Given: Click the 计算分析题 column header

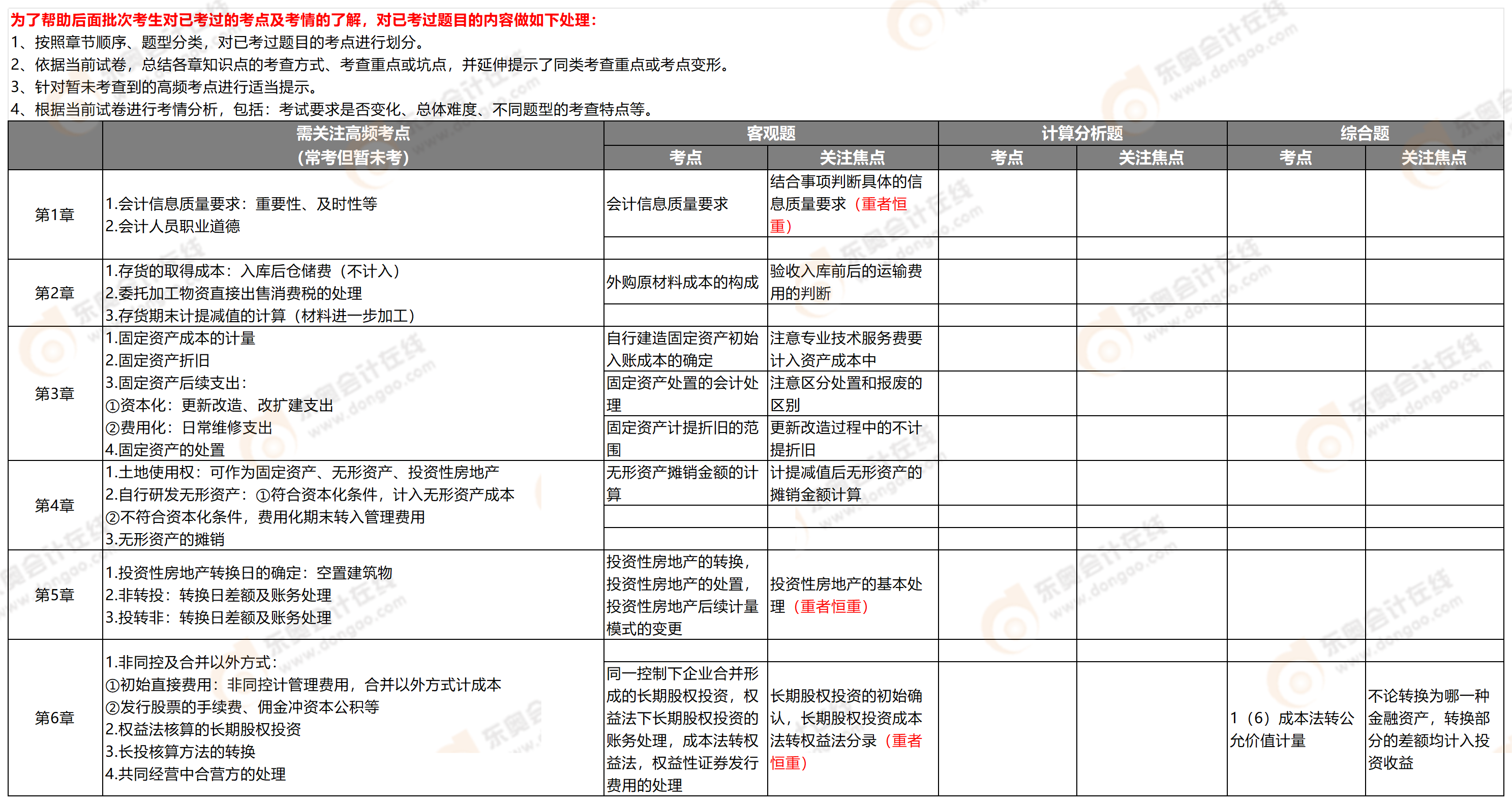Looking at the screenshot, I should coord(1083,133).
